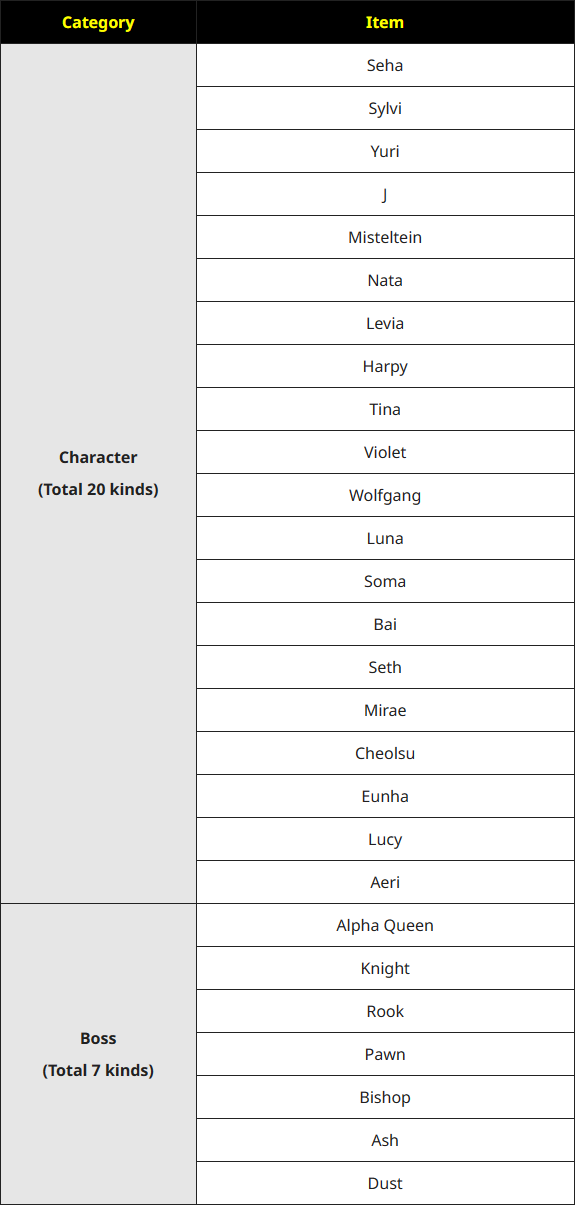Click on Harpy in the list
The image size is (575, 1205).
[x=385, y=366]
